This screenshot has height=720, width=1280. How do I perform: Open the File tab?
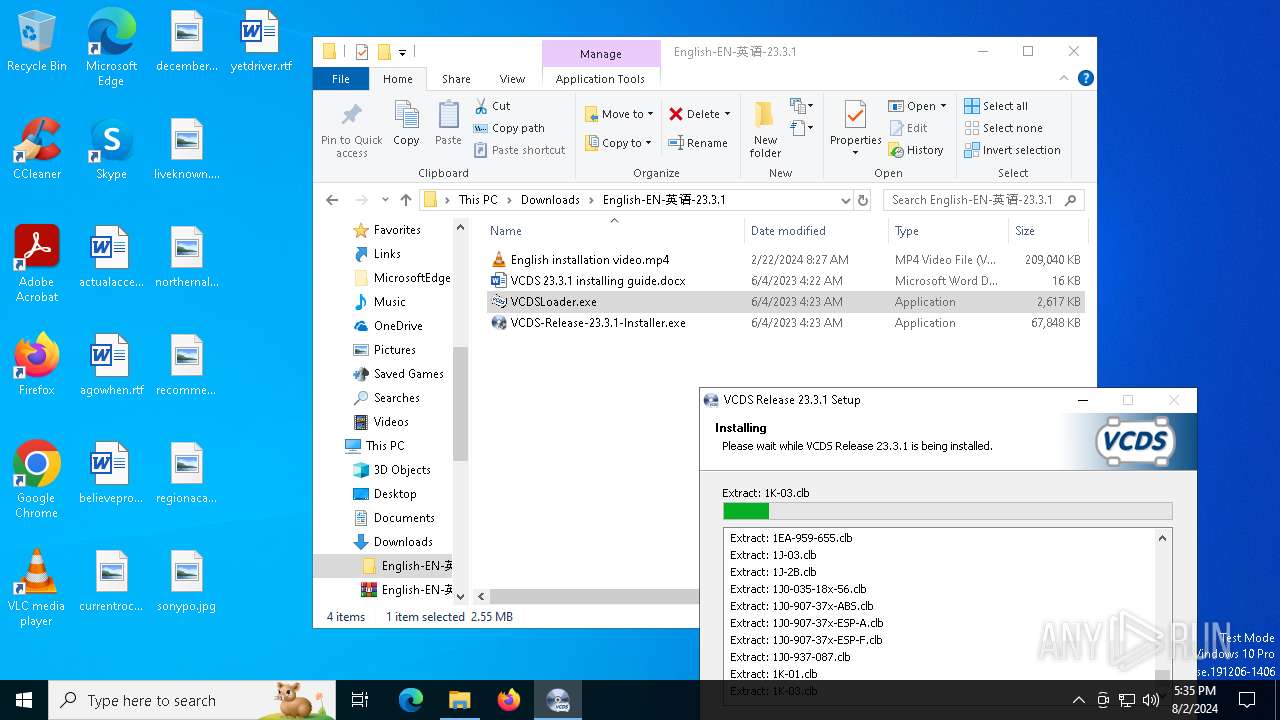point(341,79)
